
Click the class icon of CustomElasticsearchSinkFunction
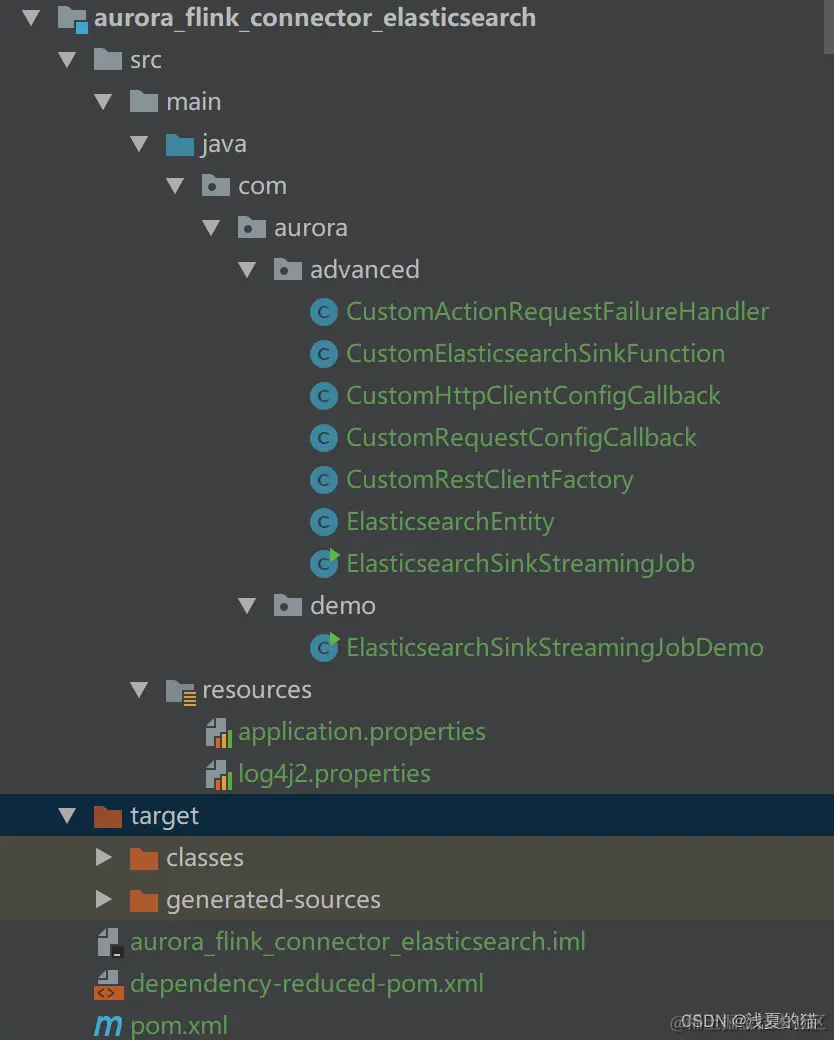[x=324, y=354]
